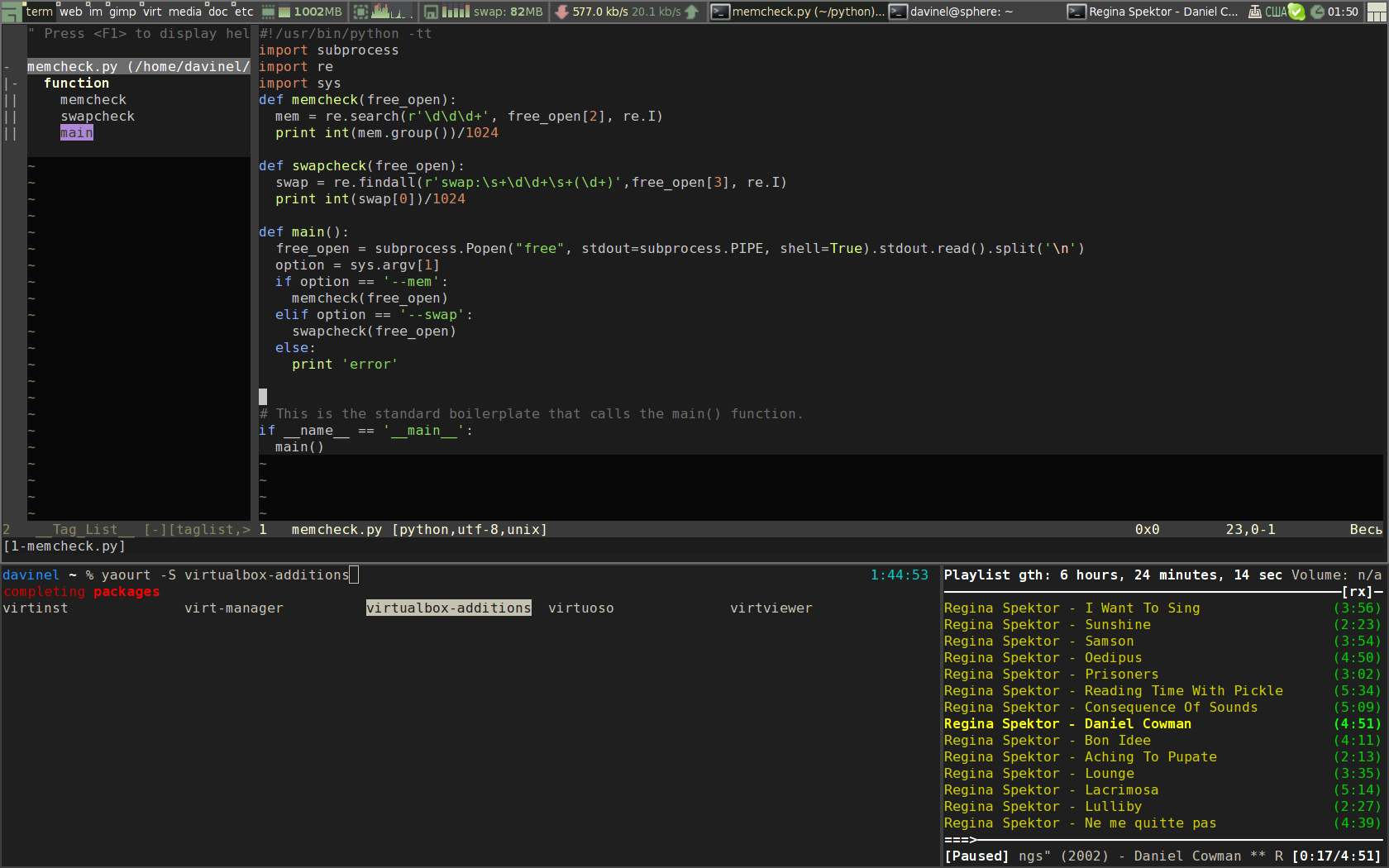Switch to the web tag
Viewport: 1389px width, 868px height.
[71, 12]
